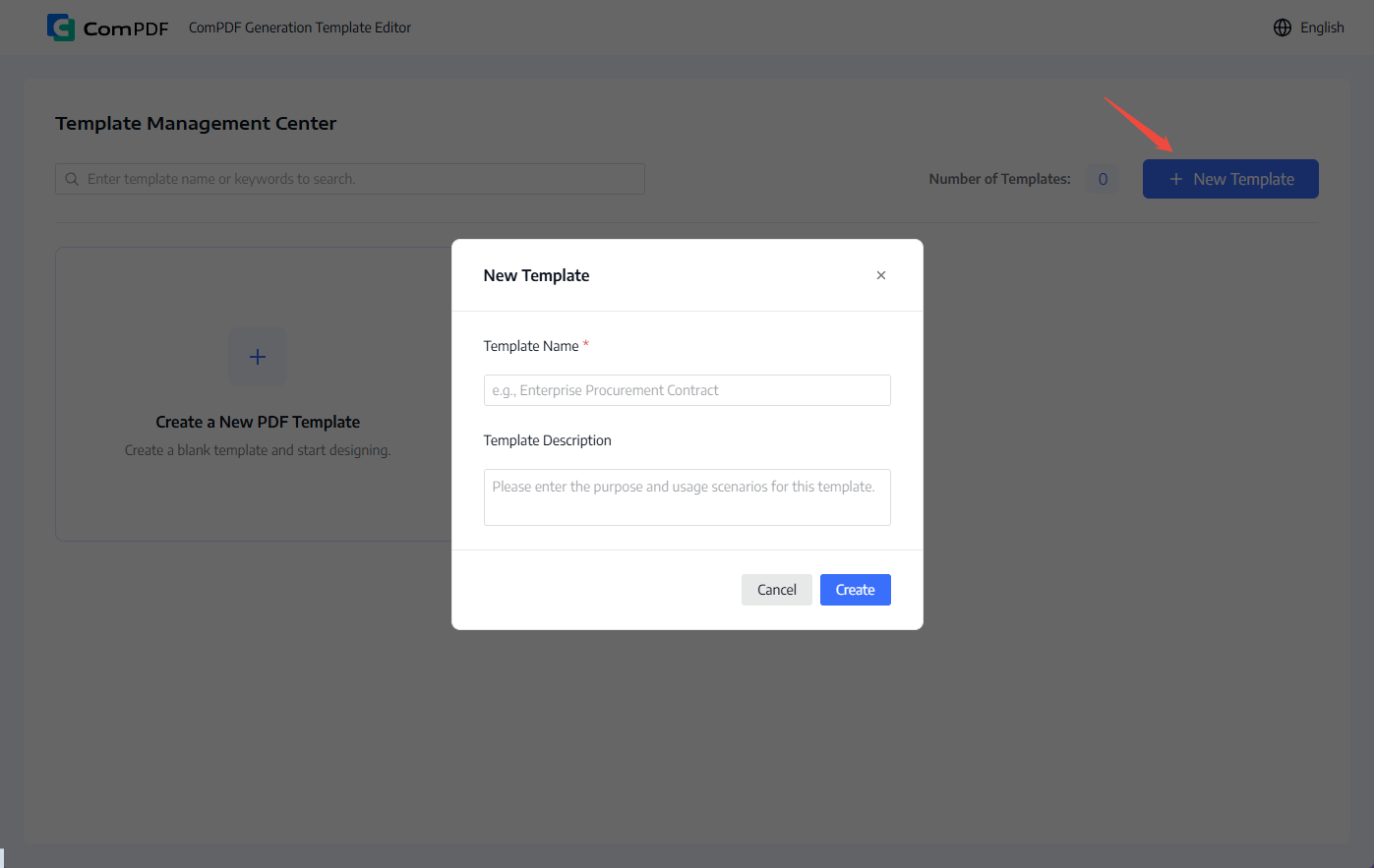
Task: Close the New Template dialog with X
Action: point(881,275)
